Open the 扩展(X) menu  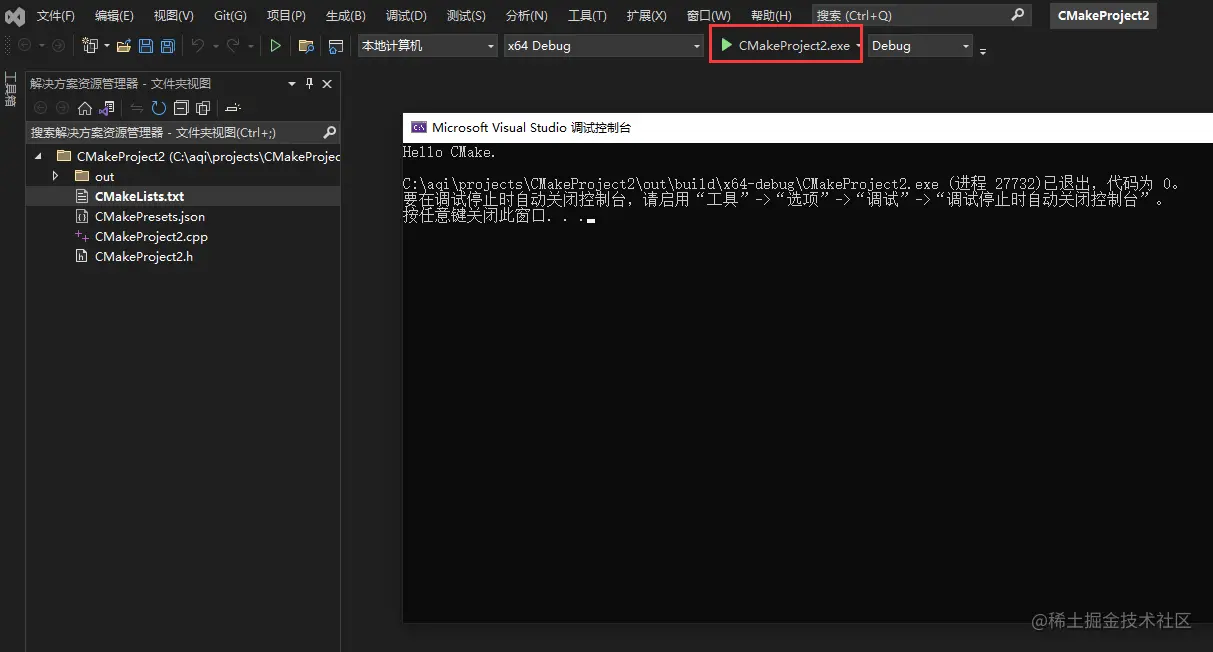click(x=646, y=16)
